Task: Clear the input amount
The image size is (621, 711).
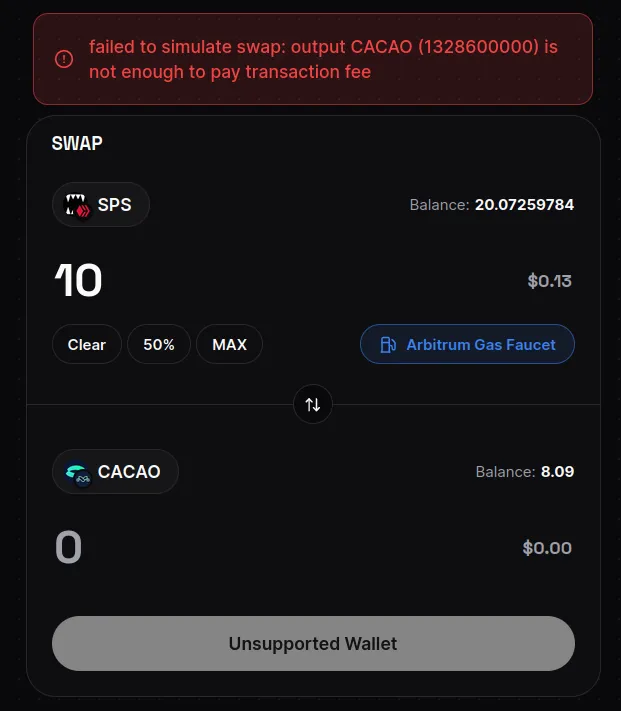Action: 87,344
